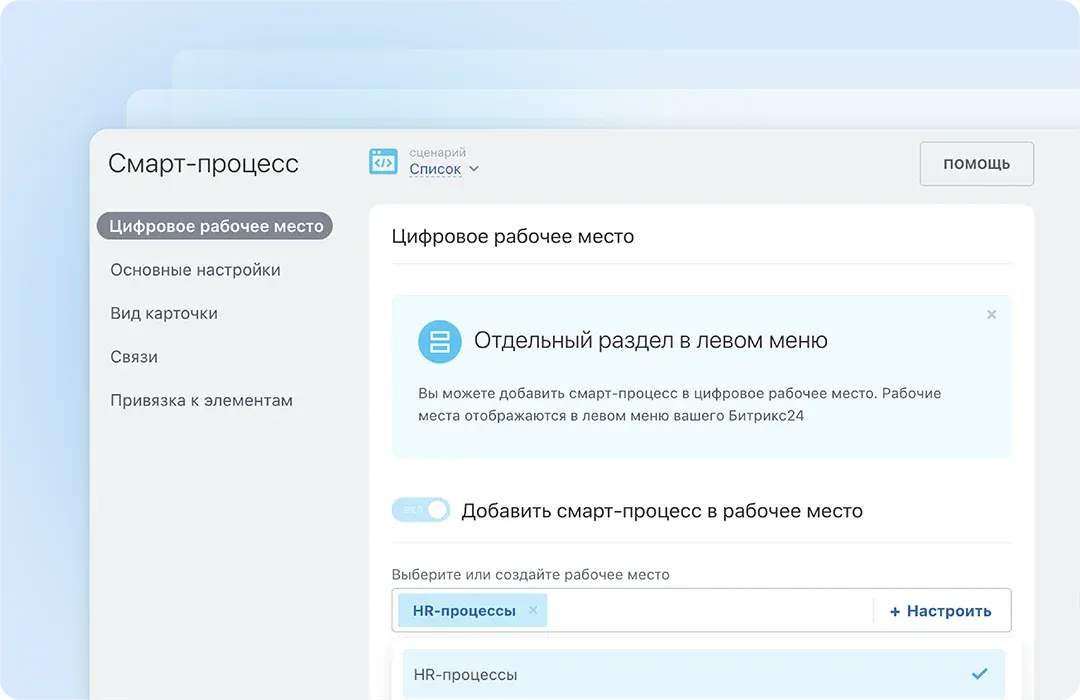Screen dimensions: 1080x700
Task: Remove the HR-процессы tag via its X
Action: (533, 610)
